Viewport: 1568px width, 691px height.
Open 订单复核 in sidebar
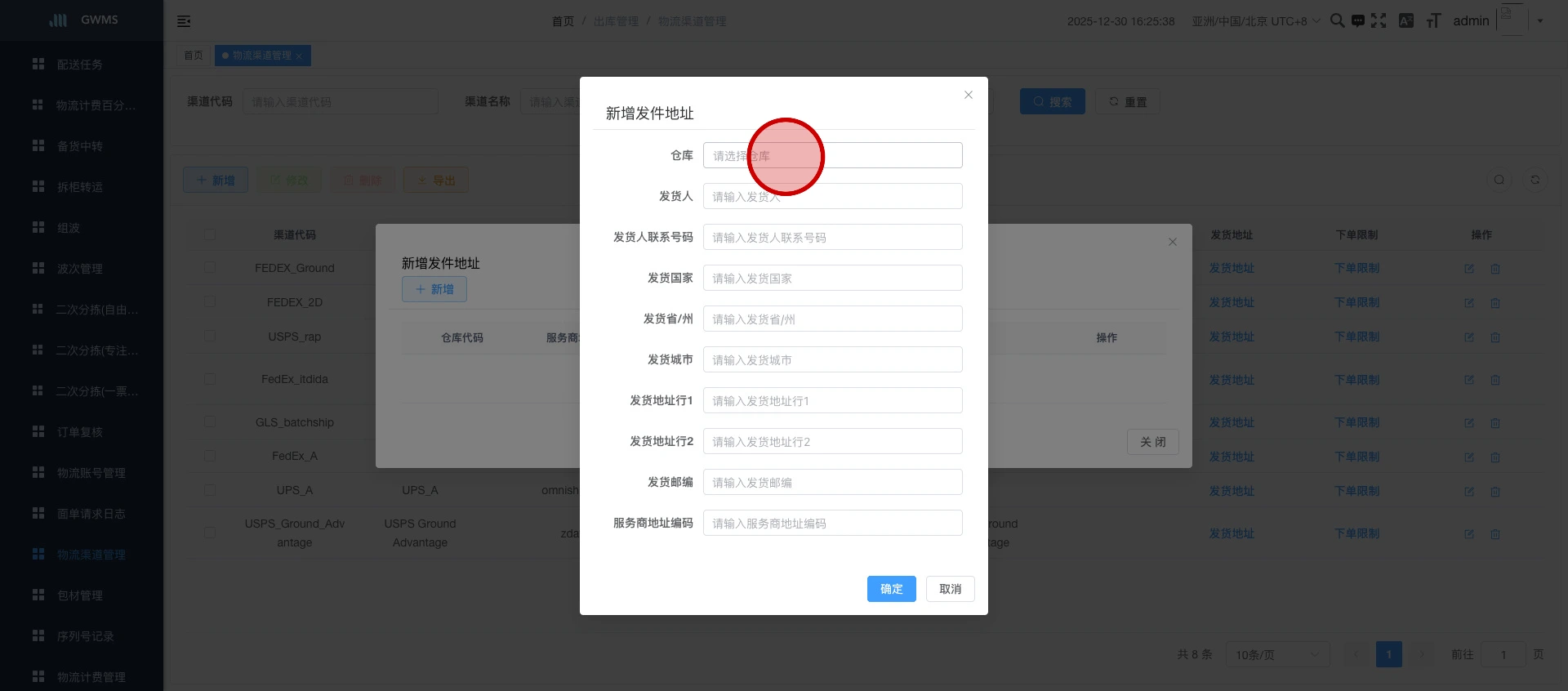[x=82, y=431]
